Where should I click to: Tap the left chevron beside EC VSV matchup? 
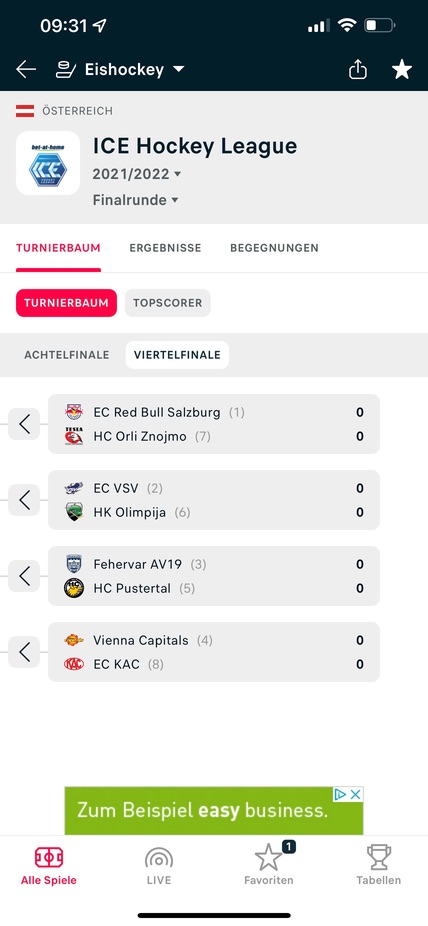tap(24, 500)
